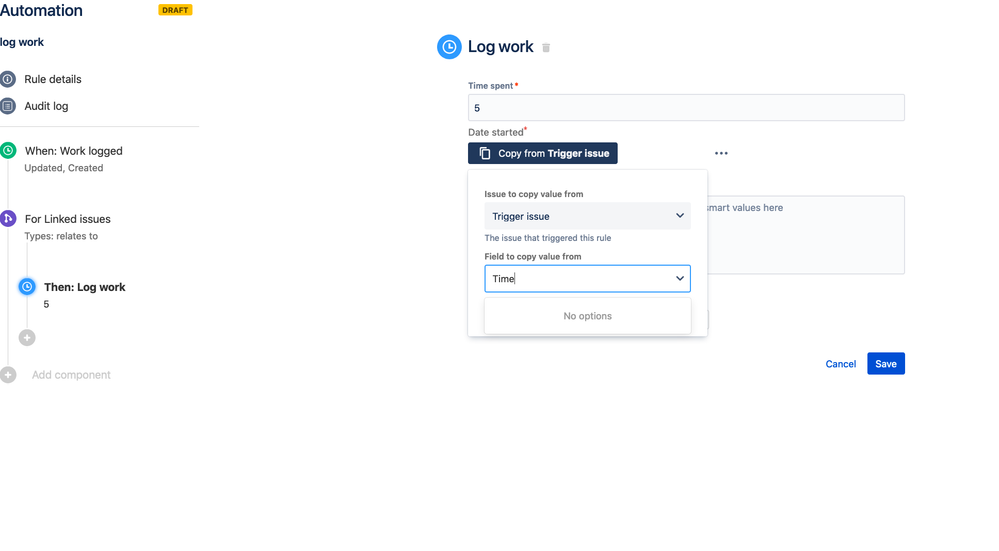This screenshot has width=999, height=551.
Task: Click the plus icon under Then: Log work
Action: coord(27,338)
